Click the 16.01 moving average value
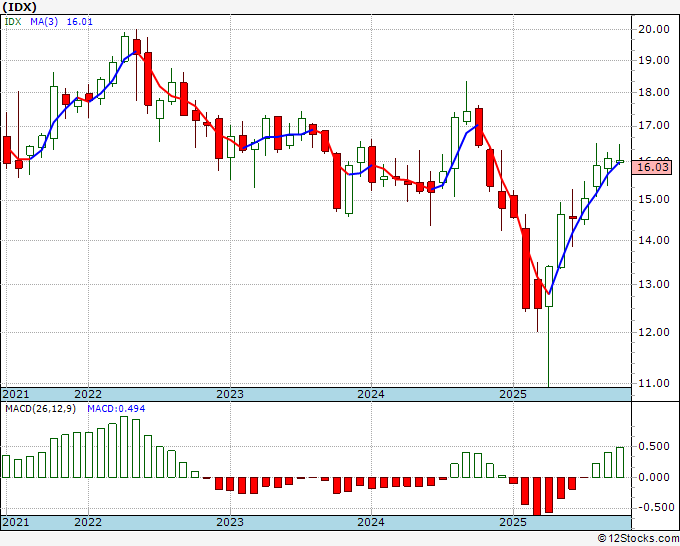The height and width of the screenshot is (546, 680). (x=79, y=21)
